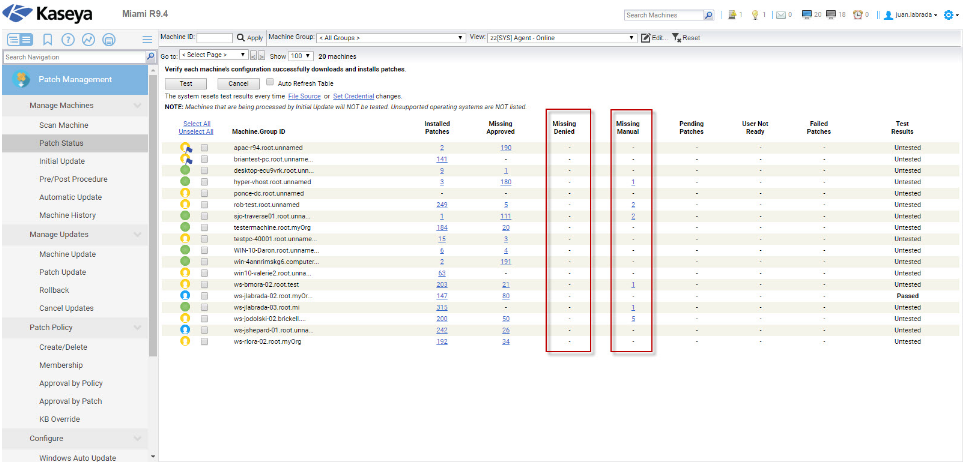
Task: Click the Patch Management module icon
Action: (x=21, y=79)
